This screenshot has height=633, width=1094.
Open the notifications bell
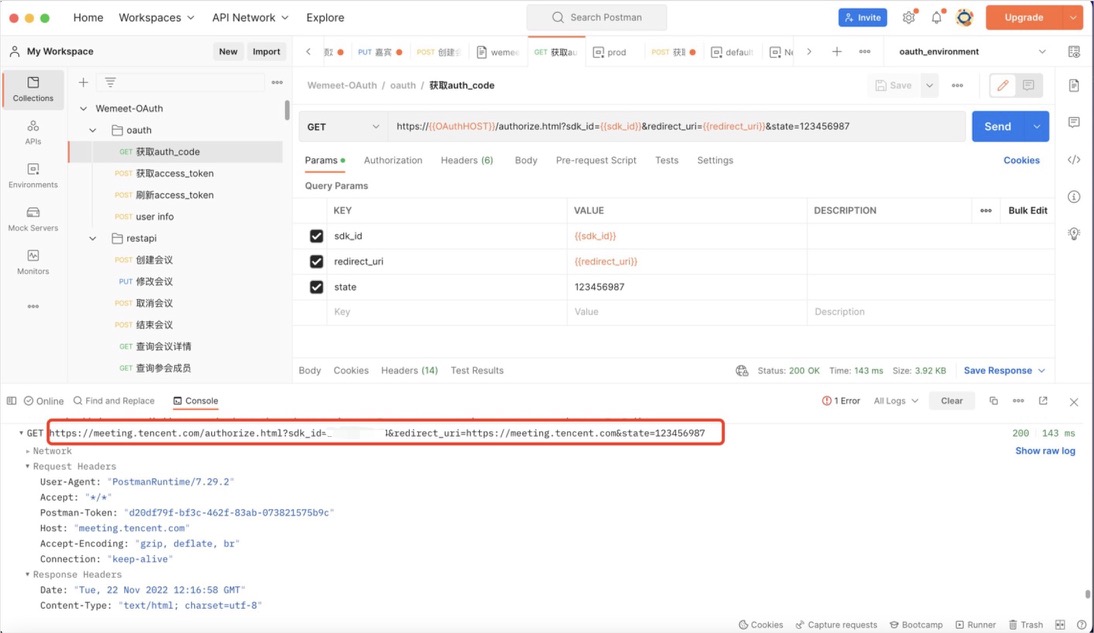tap(936, 17)
